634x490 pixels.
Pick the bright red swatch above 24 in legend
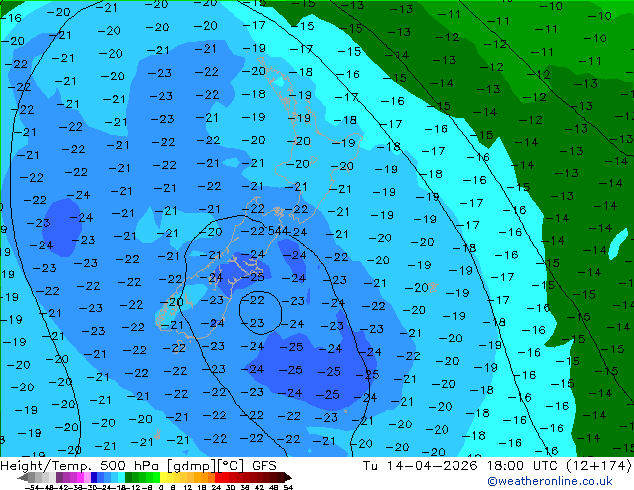(218, 477)
